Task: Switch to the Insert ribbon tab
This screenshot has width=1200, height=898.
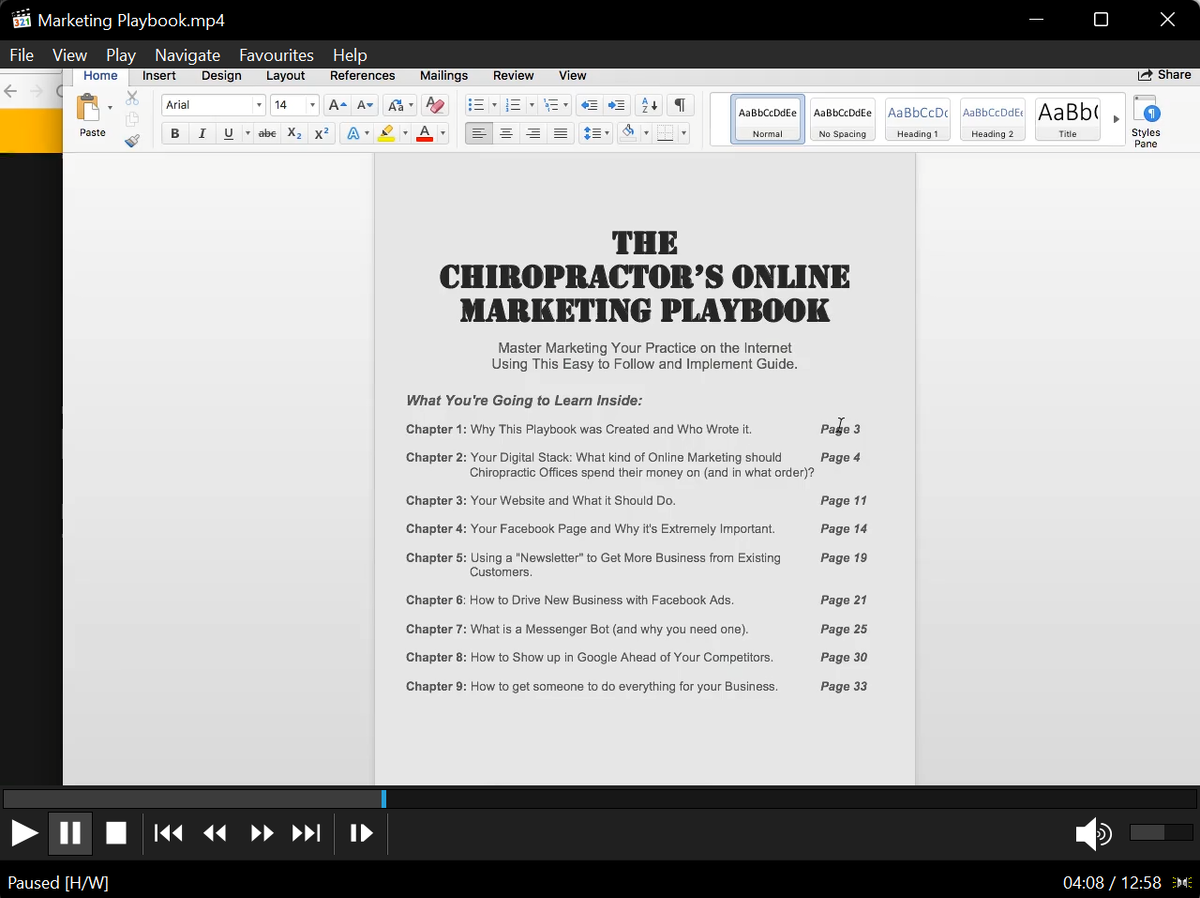Action: coord(159,75)
